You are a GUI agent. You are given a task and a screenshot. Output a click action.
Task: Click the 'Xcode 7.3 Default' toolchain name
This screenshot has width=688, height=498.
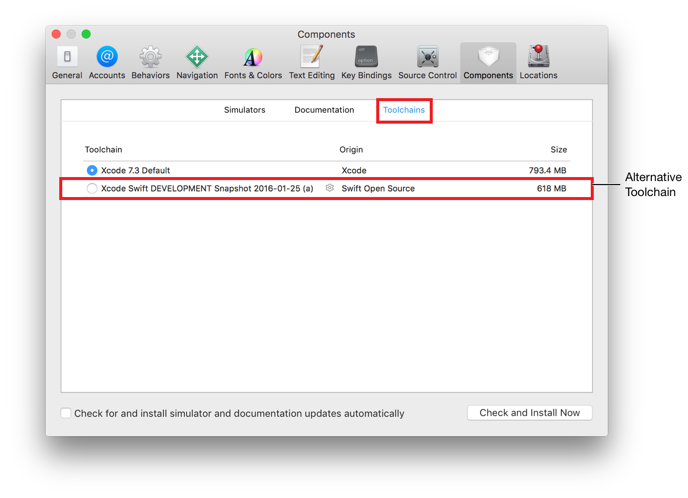135,170
